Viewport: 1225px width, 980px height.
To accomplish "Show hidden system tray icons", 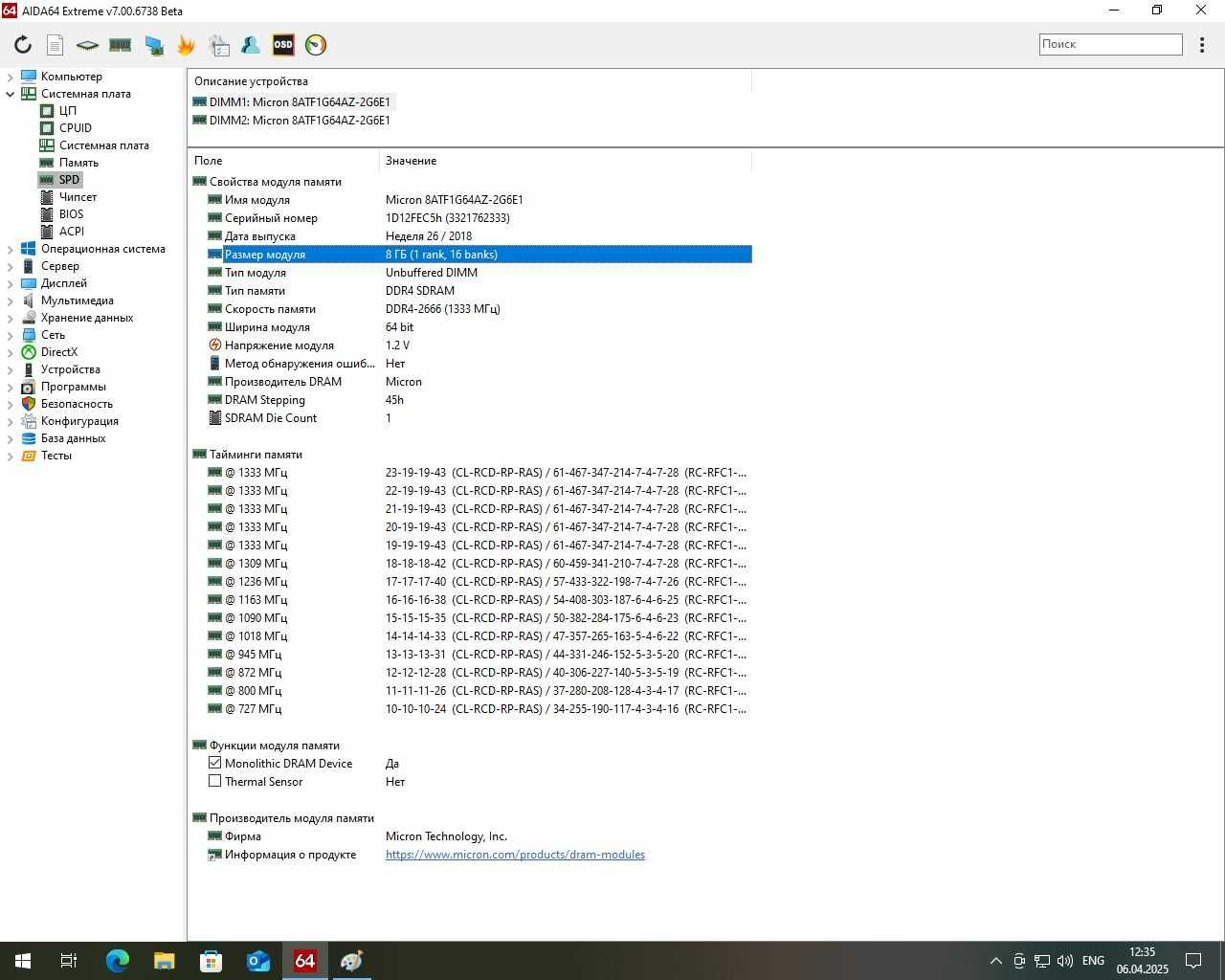I will coord(995,961).
